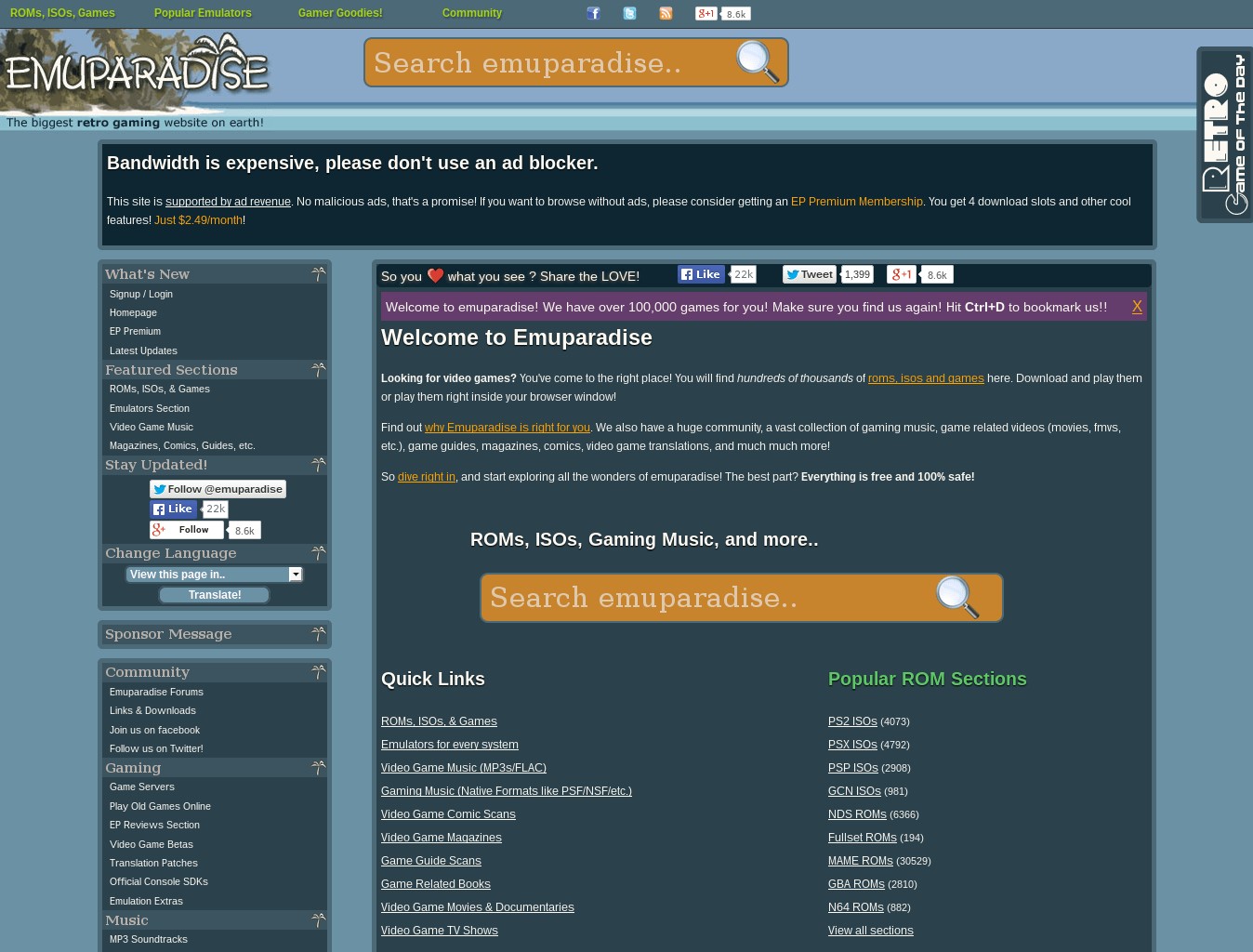Toggle collapse of the Community sidebar section

click(318, 671)
